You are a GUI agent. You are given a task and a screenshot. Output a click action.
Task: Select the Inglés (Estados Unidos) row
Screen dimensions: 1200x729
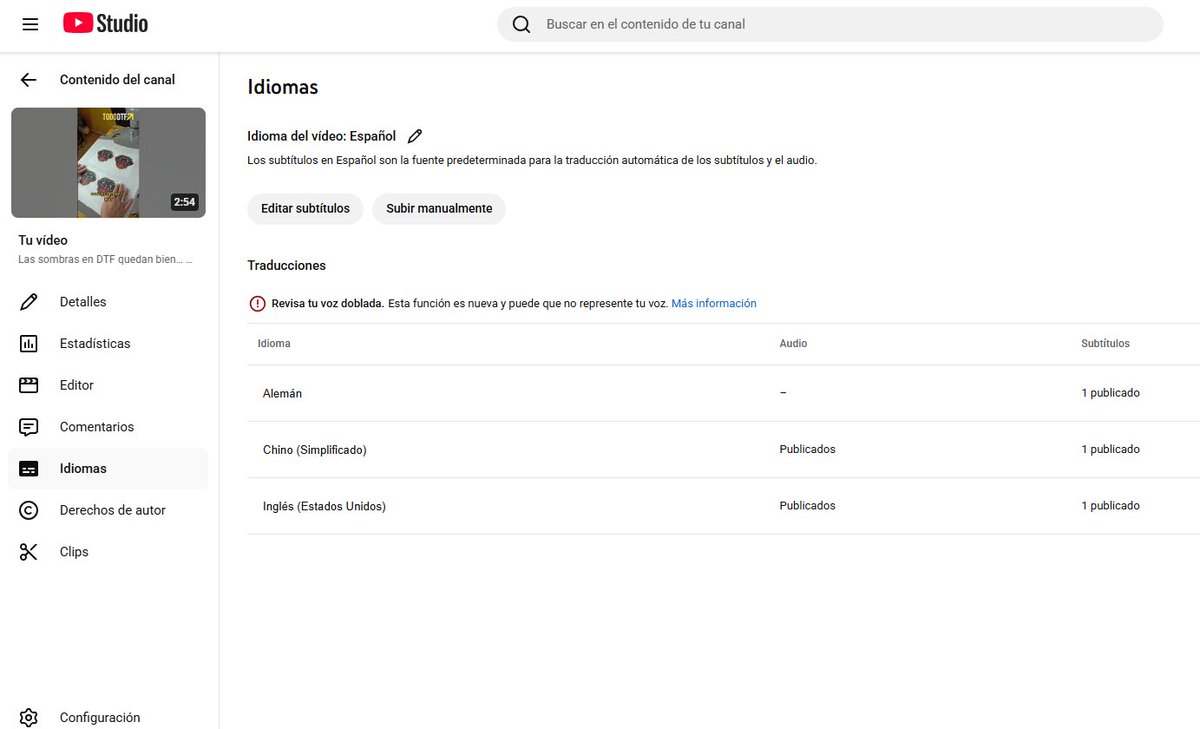coord(723,506)
